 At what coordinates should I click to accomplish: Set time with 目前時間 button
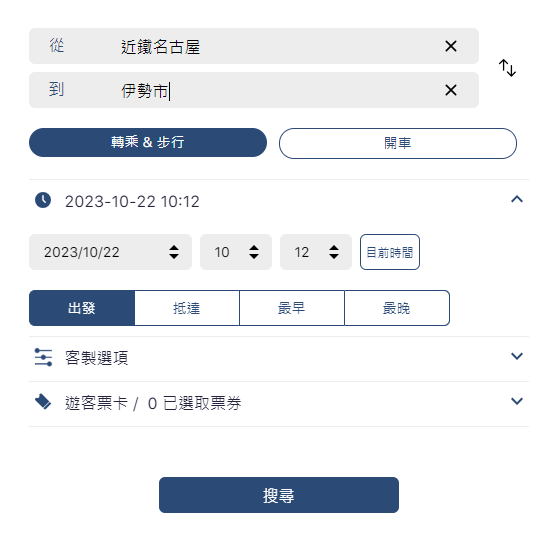click(390, 252)
